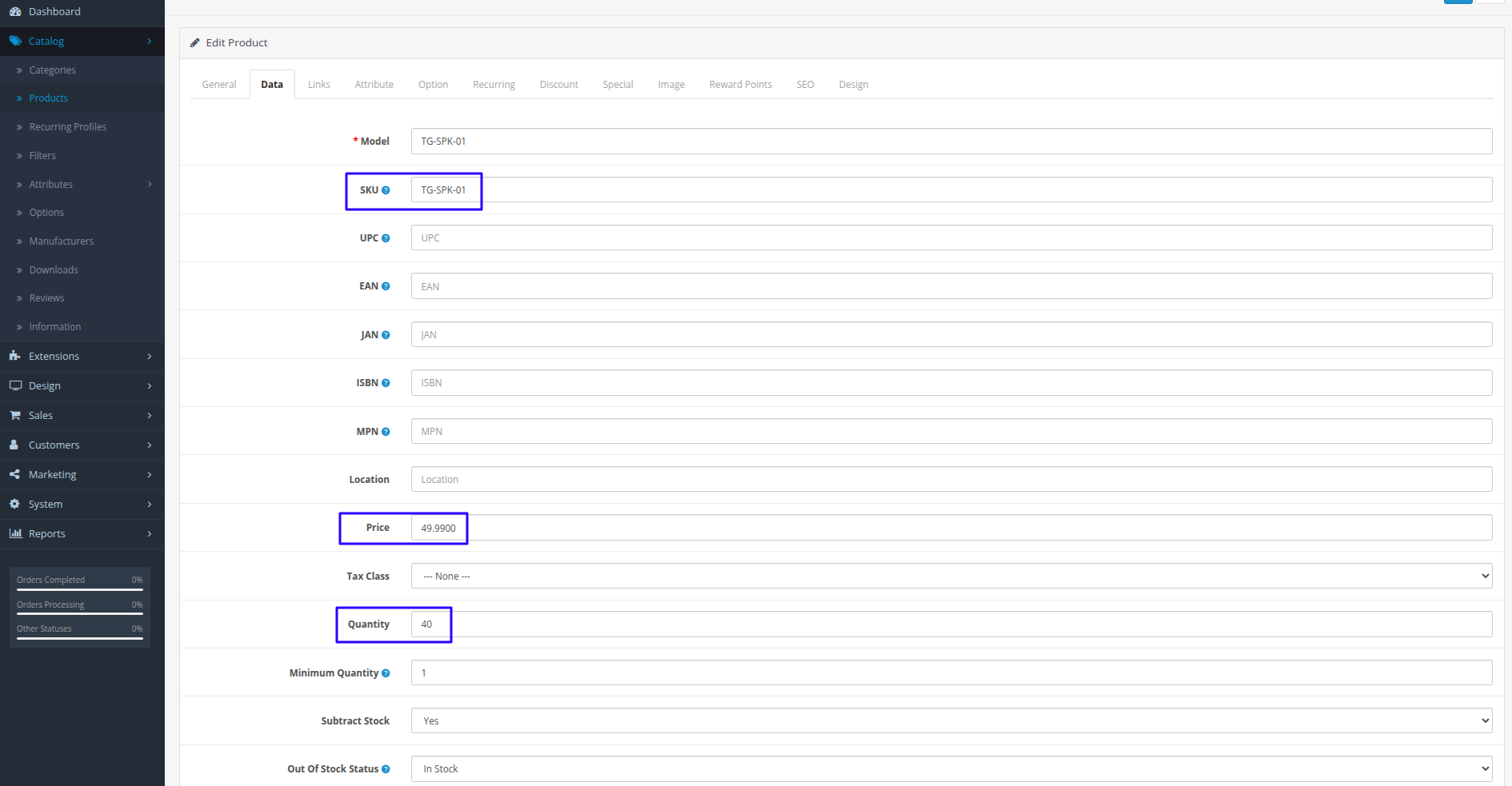The image size is (1512, 786).
Task: Click into the SKU input field
Action: coord(951,190)
